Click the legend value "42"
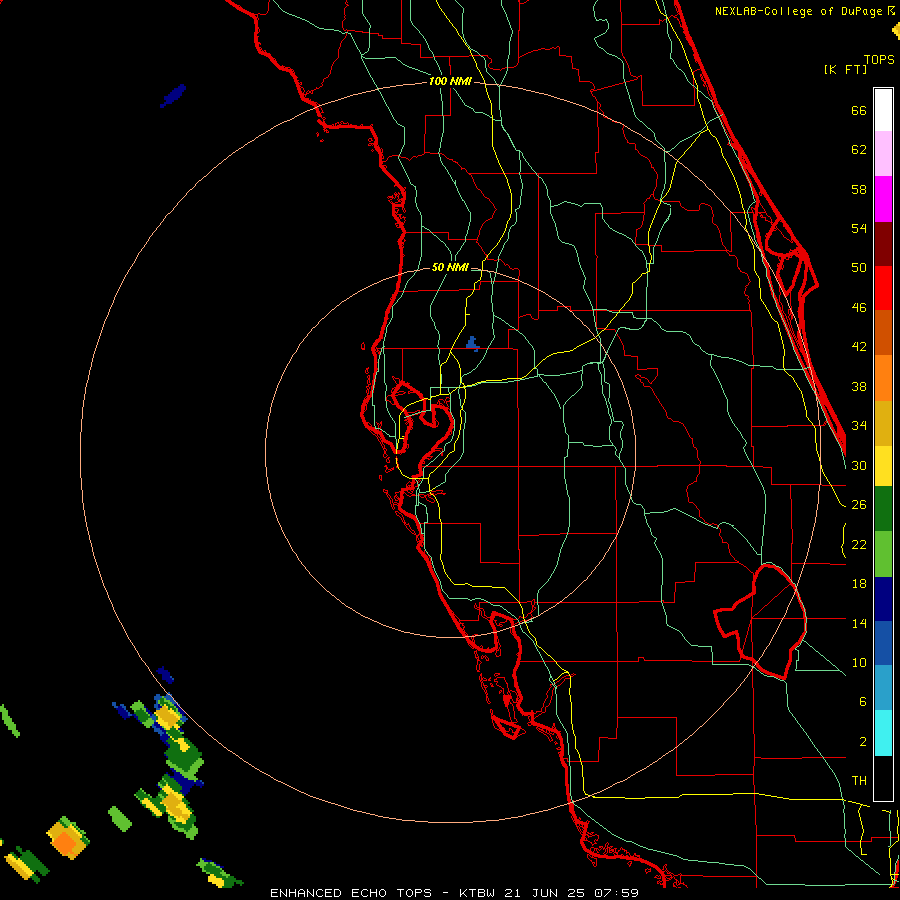The image size is (900, 900). pyautogui.click(x=859, y=347)
